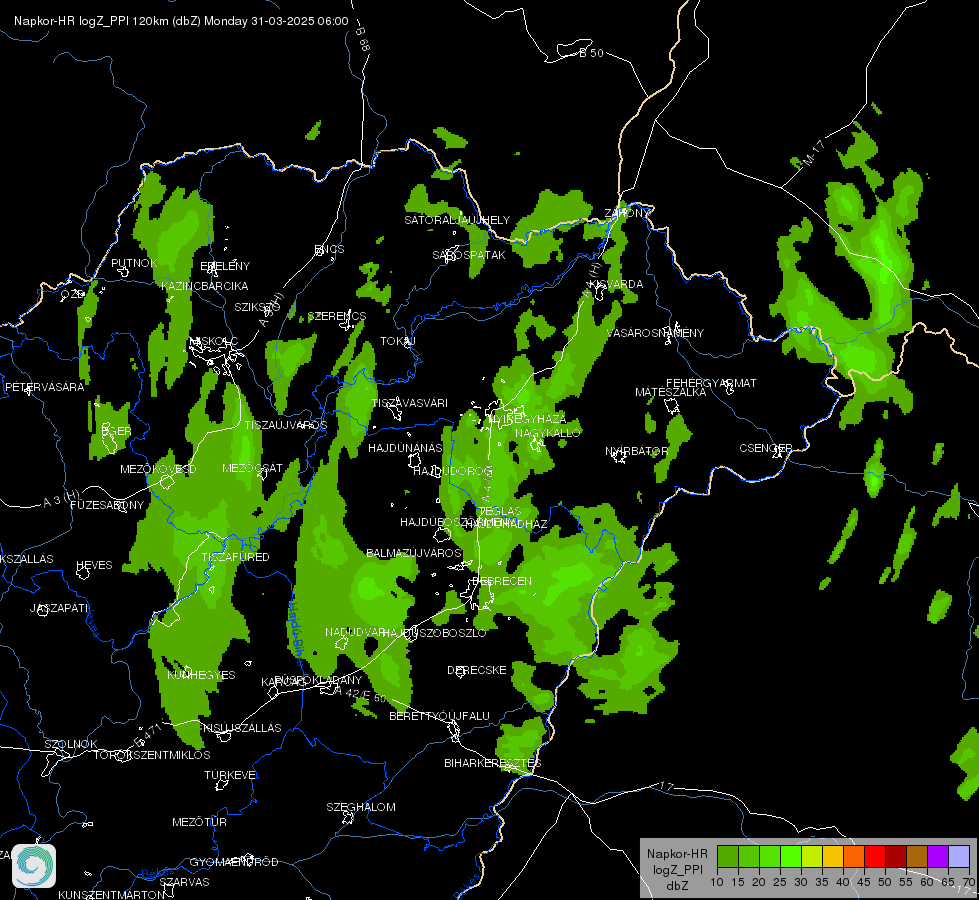Pick the 30–35 dBZ yellow-green legend swatch

click(812, 857)
